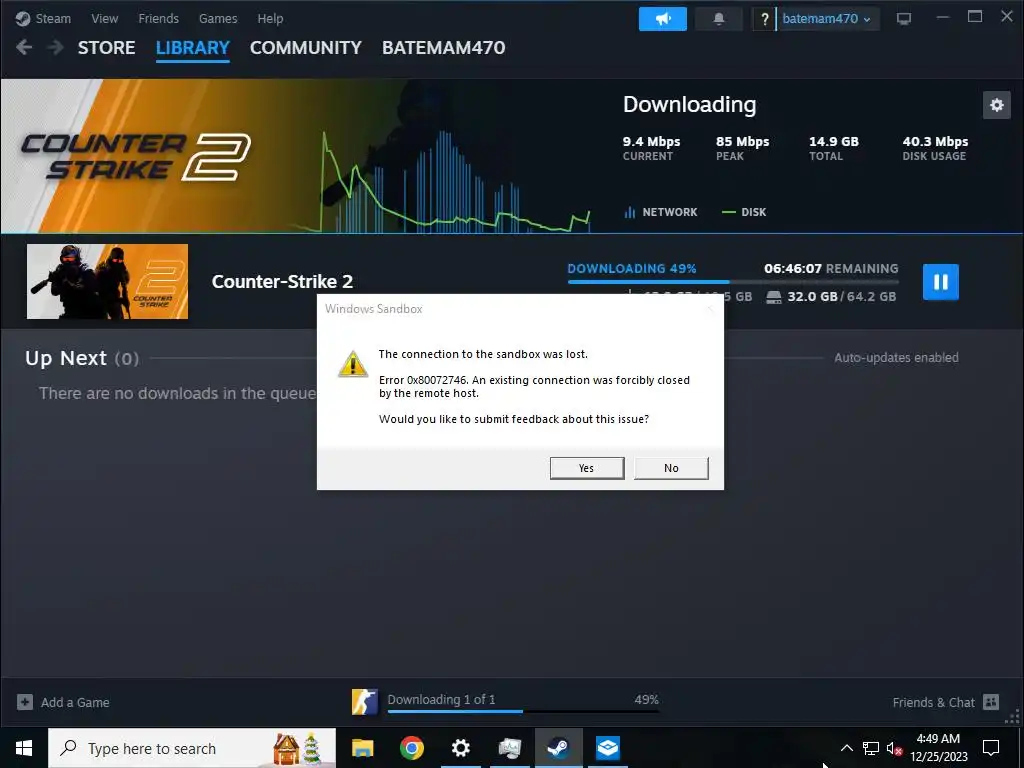Open the announcements megaphone button

tap(663, 19)
